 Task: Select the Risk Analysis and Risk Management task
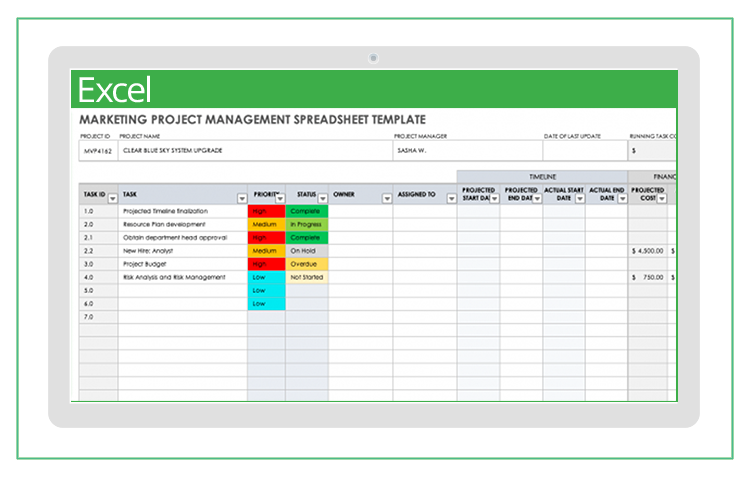point(182,277)
